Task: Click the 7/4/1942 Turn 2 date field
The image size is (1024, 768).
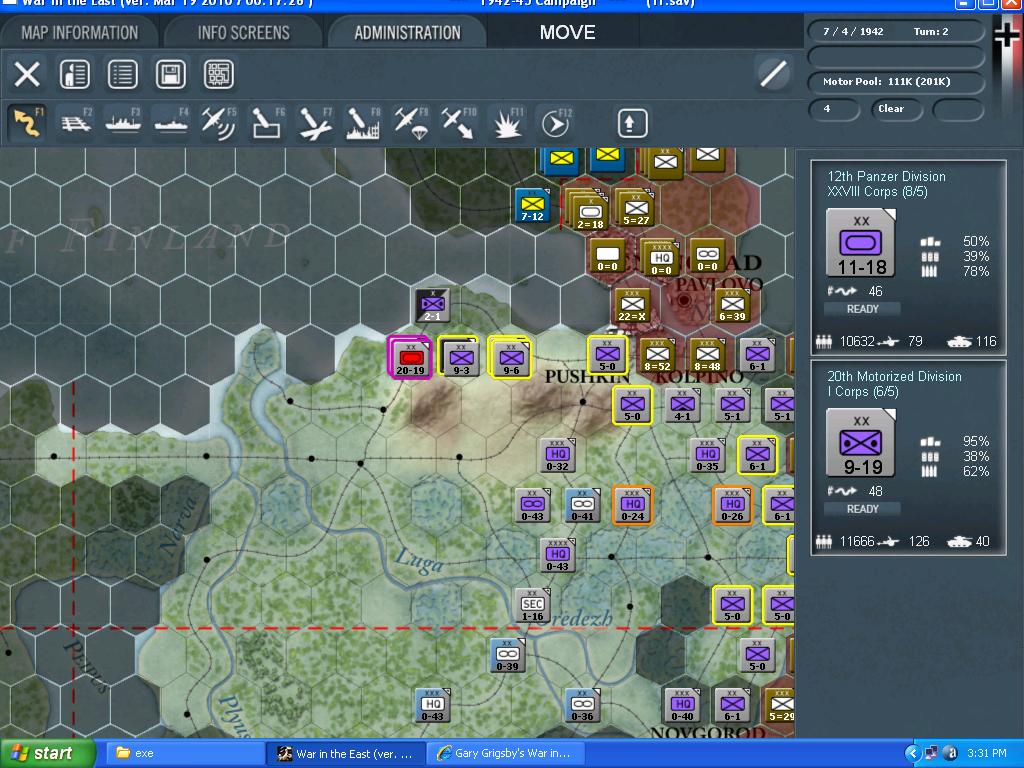Action: (x=895, y=31)
